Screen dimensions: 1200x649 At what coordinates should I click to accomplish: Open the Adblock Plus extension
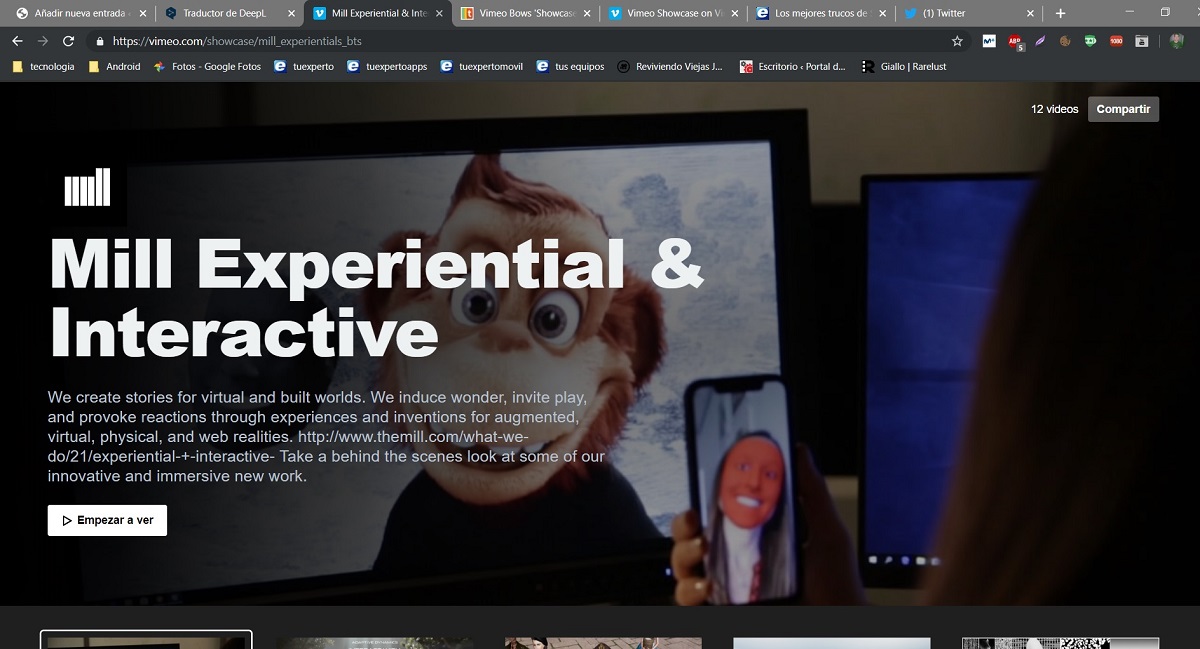click(1015, 41)
